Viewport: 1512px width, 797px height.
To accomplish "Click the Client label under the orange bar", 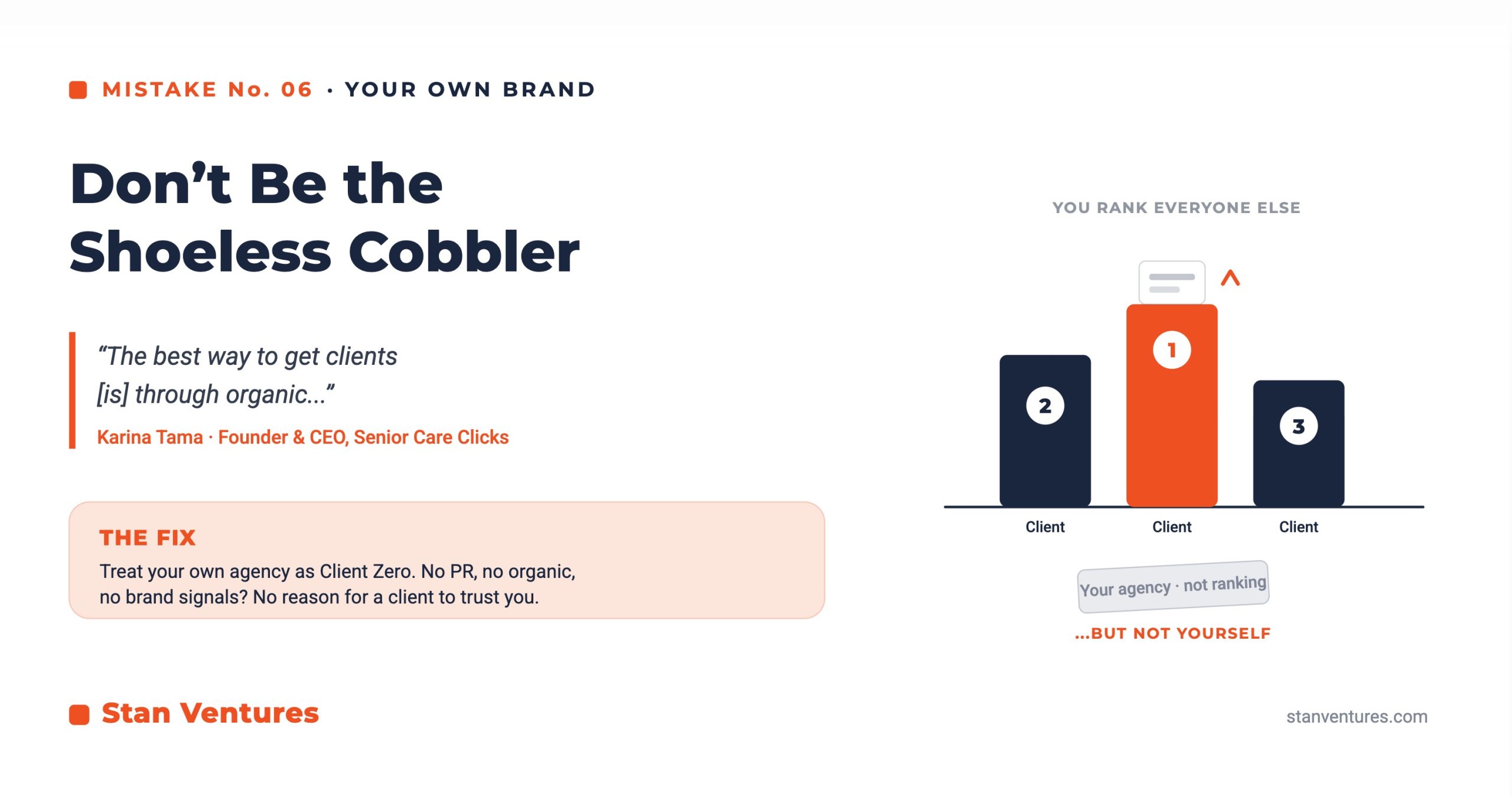I will [1172, 527].
